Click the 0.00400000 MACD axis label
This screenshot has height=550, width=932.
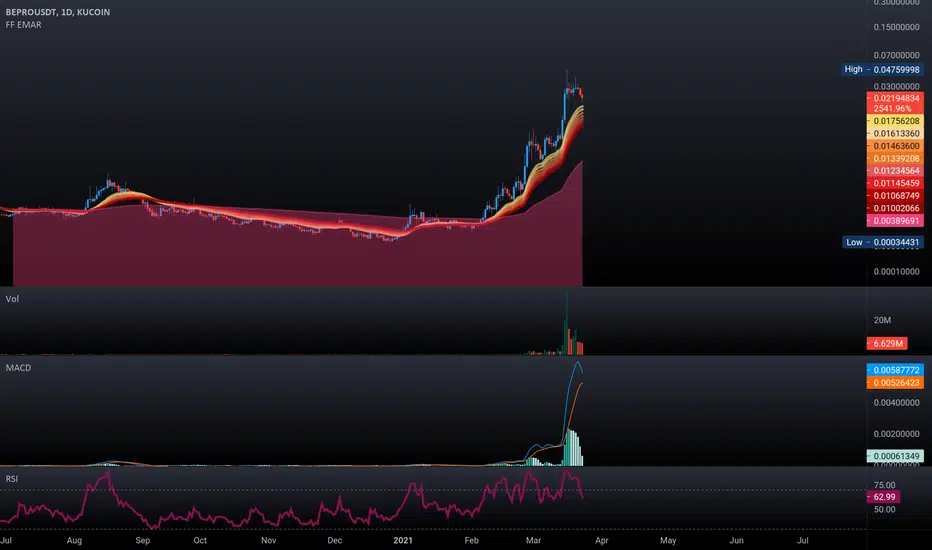(896, 403)
